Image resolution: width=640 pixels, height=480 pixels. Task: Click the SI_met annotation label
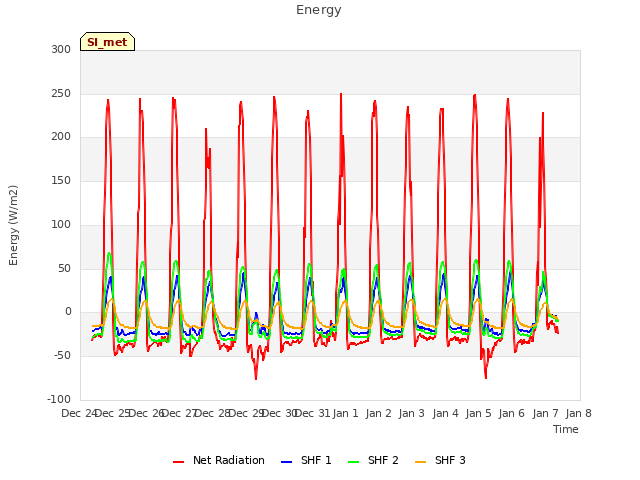[x=107, y=42]
